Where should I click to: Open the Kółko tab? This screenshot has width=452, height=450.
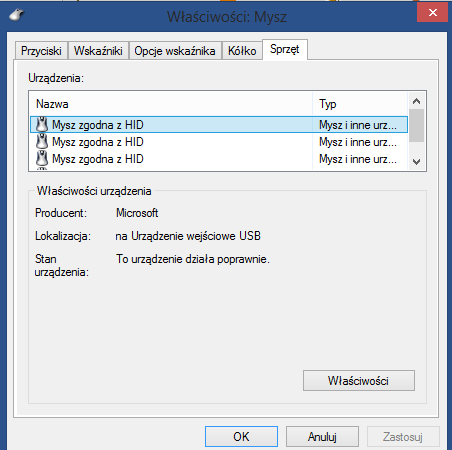pyautogui.click(x=242, y=51)
